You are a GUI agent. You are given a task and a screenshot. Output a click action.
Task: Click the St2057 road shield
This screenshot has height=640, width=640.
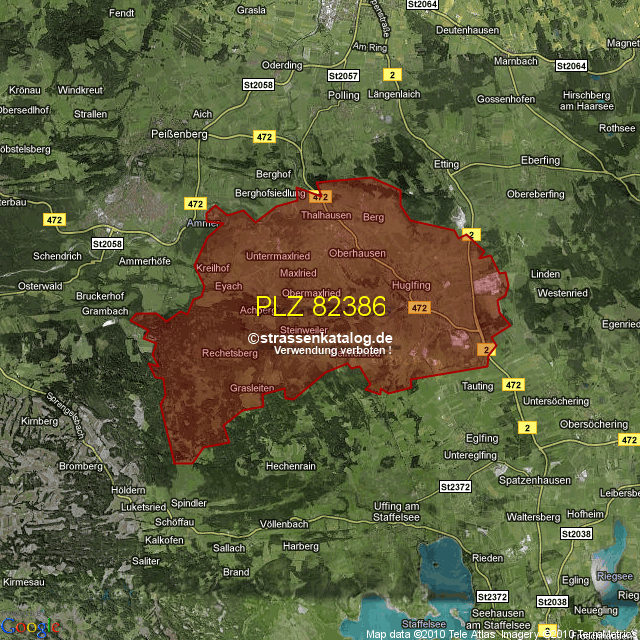point(343,76)
